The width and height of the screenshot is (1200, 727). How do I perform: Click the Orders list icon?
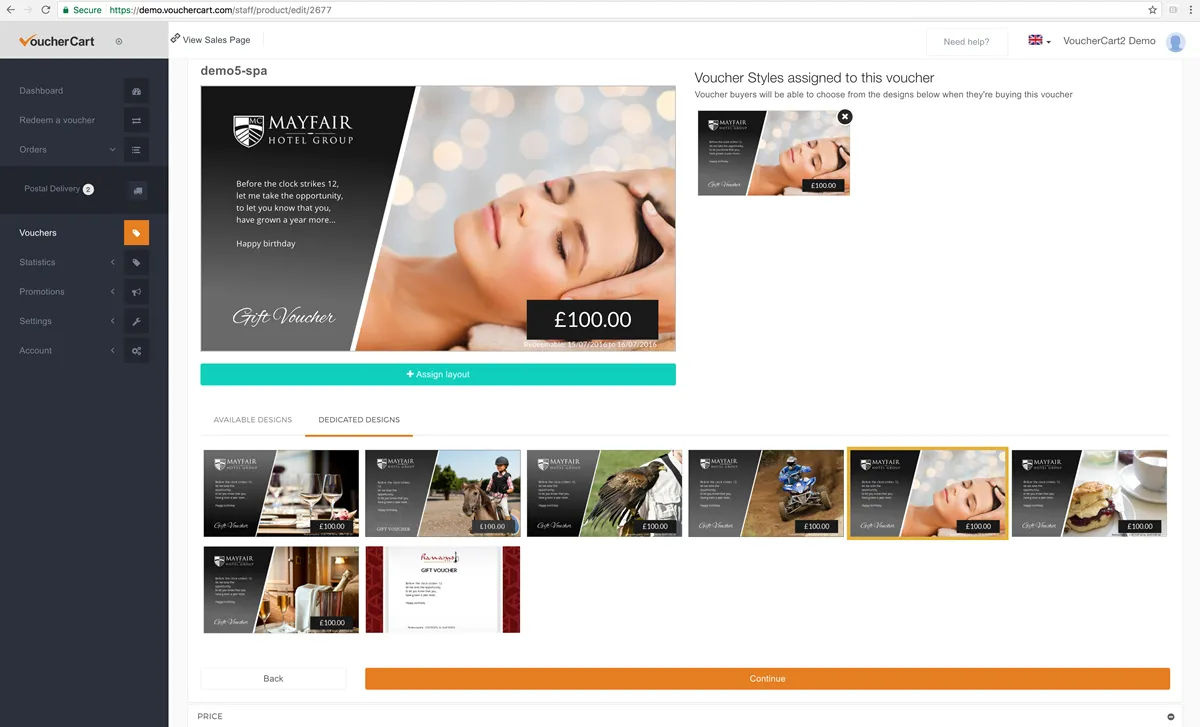[x=137, y=150]
